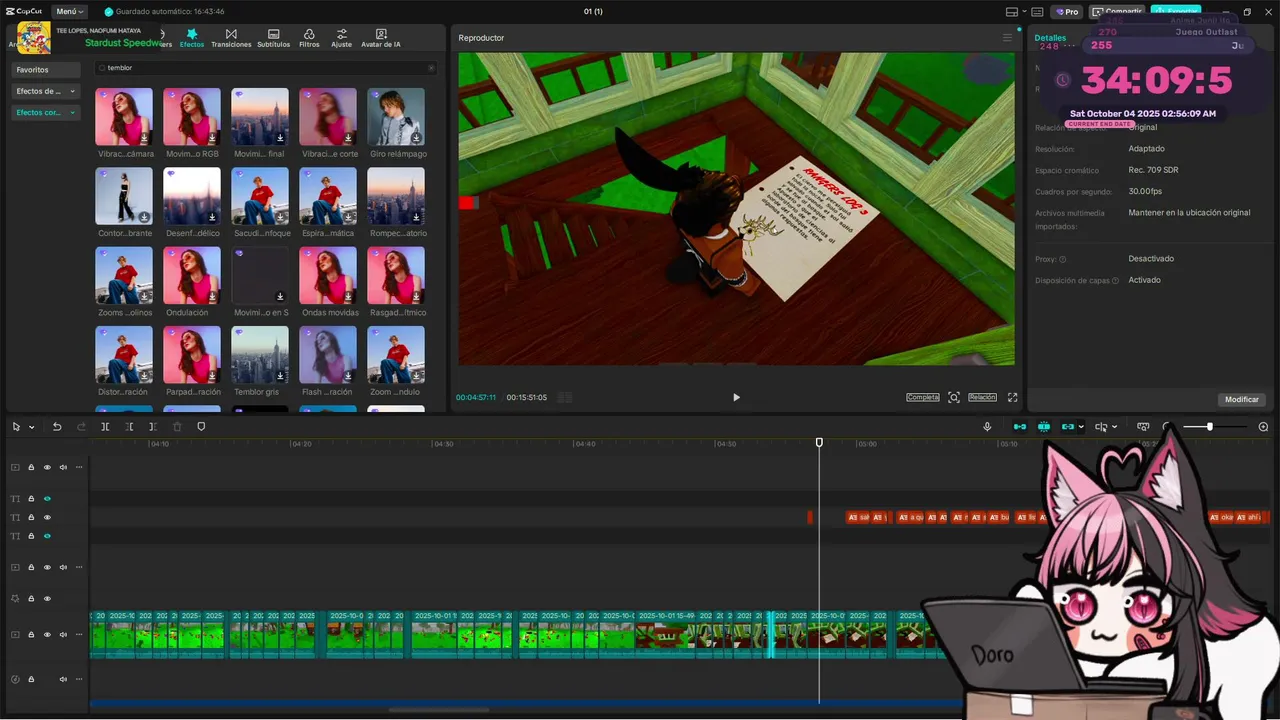This screenshot has width=1280, height=720.
Task: Switch to the Filtros tab
Action: pos(309,39)
